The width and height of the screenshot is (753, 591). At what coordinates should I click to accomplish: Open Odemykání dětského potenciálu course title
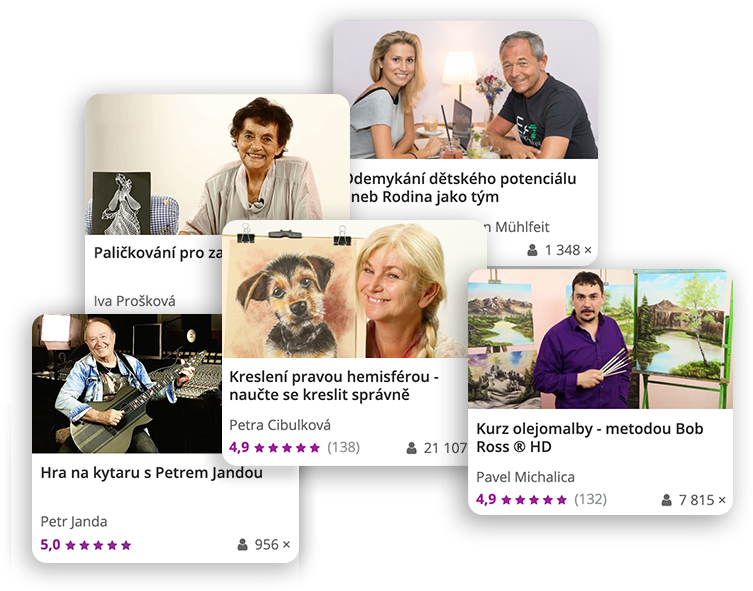click(463, 187)
